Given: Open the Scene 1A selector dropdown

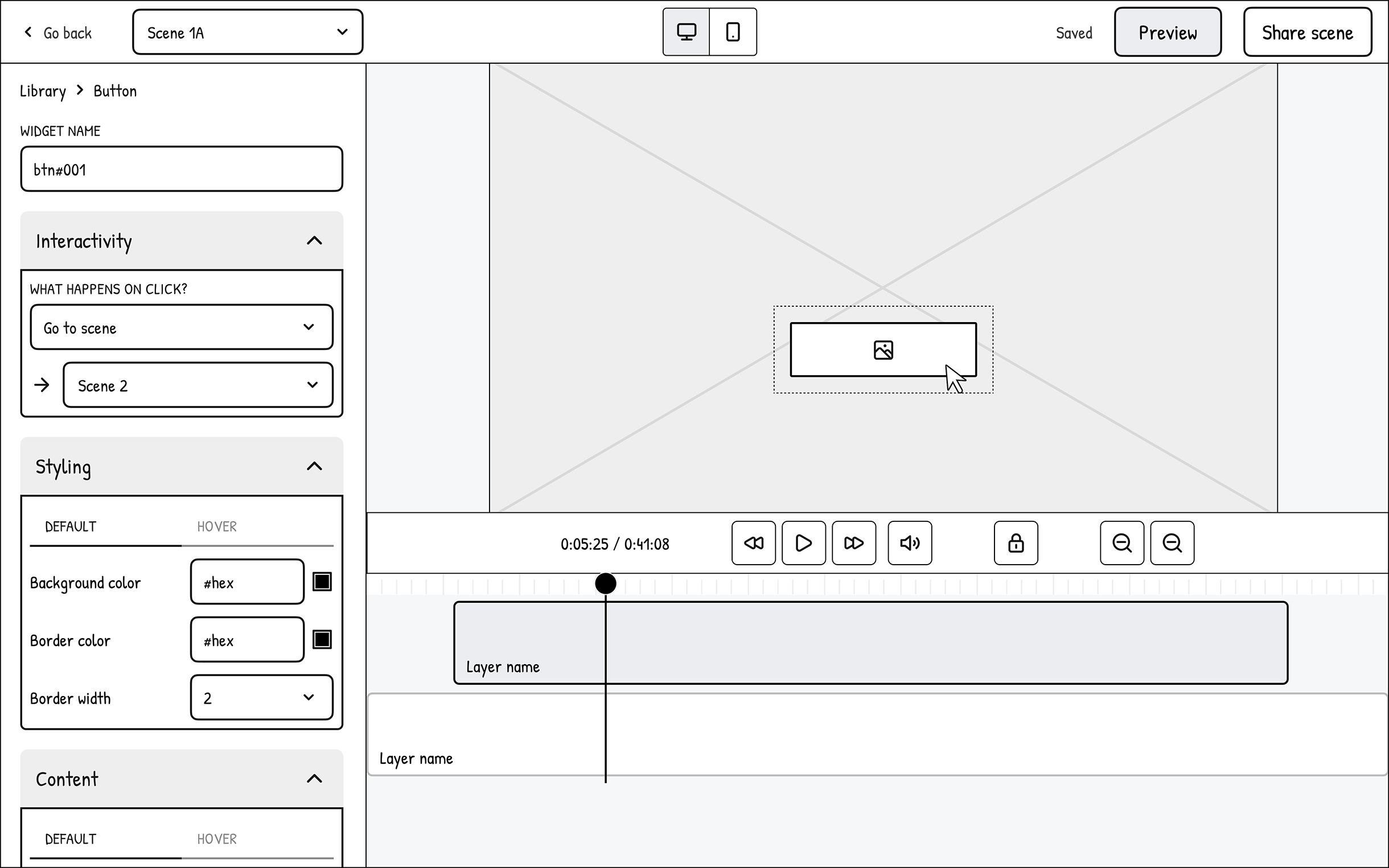Looking at the screenshot, I should (x=248, y=32).
